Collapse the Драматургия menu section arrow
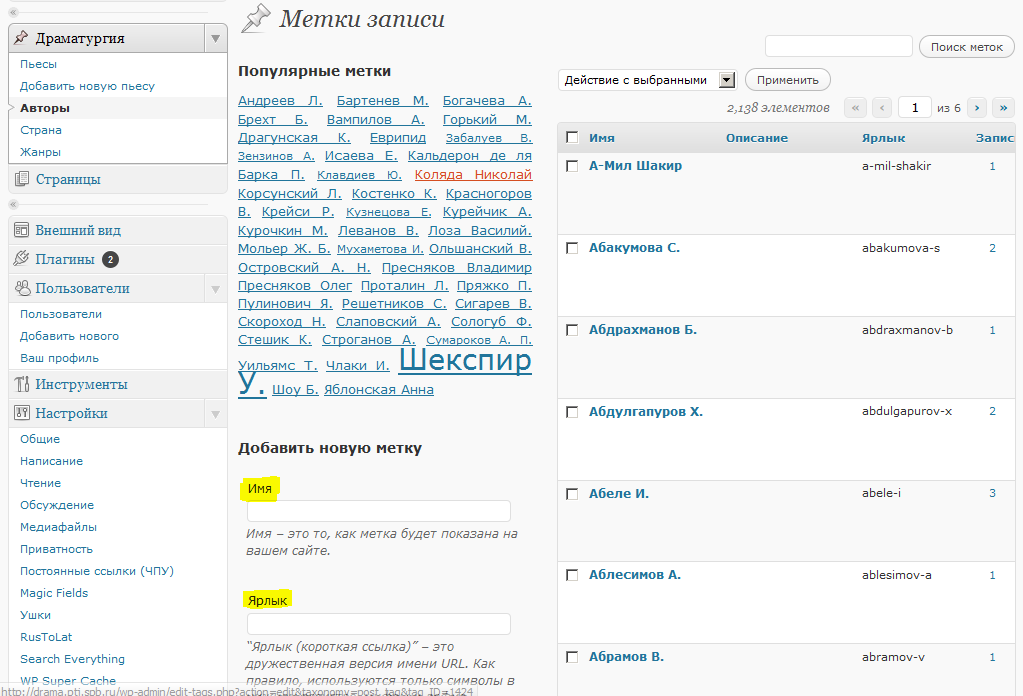This screenshot has height=696, width=1023. tap(215, 38)
